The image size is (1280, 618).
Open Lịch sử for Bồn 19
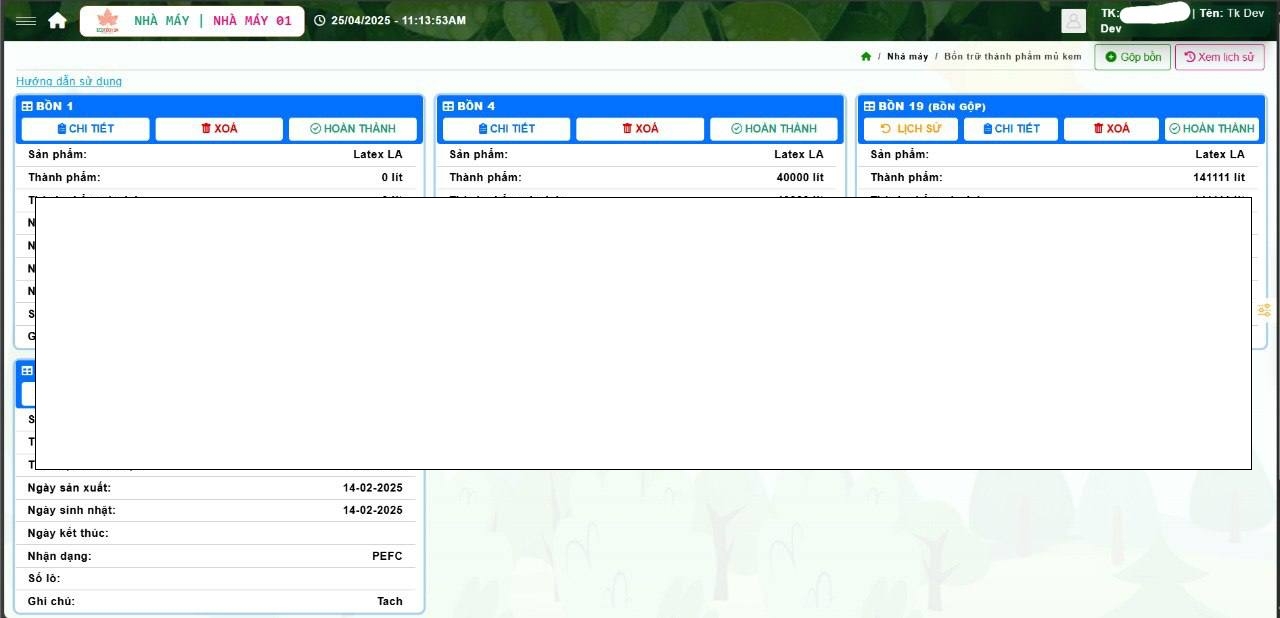tap(910, 129)
